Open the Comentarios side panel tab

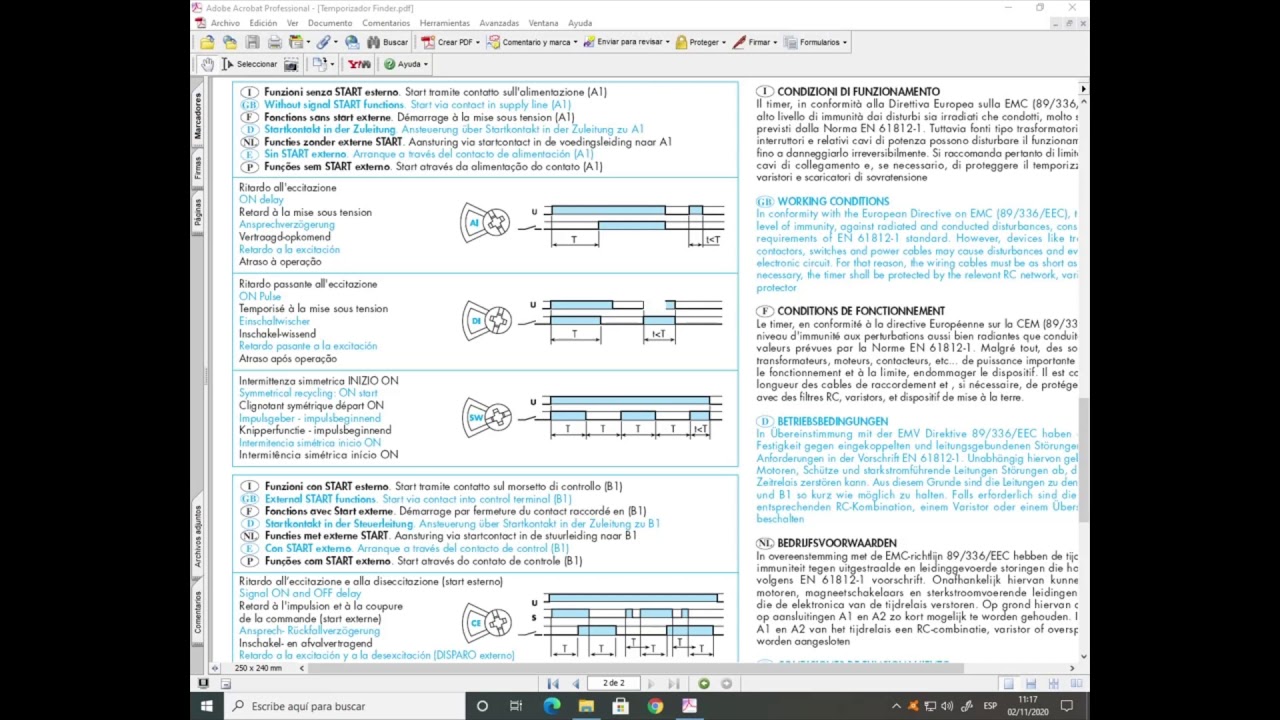tap(198, 611)
